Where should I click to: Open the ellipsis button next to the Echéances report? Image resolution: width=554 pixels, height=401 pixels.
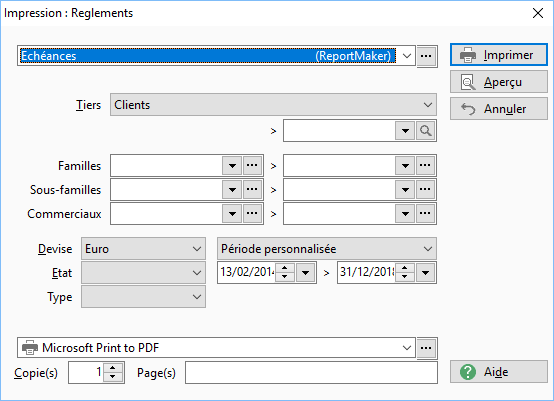click(x=426, y=56)
